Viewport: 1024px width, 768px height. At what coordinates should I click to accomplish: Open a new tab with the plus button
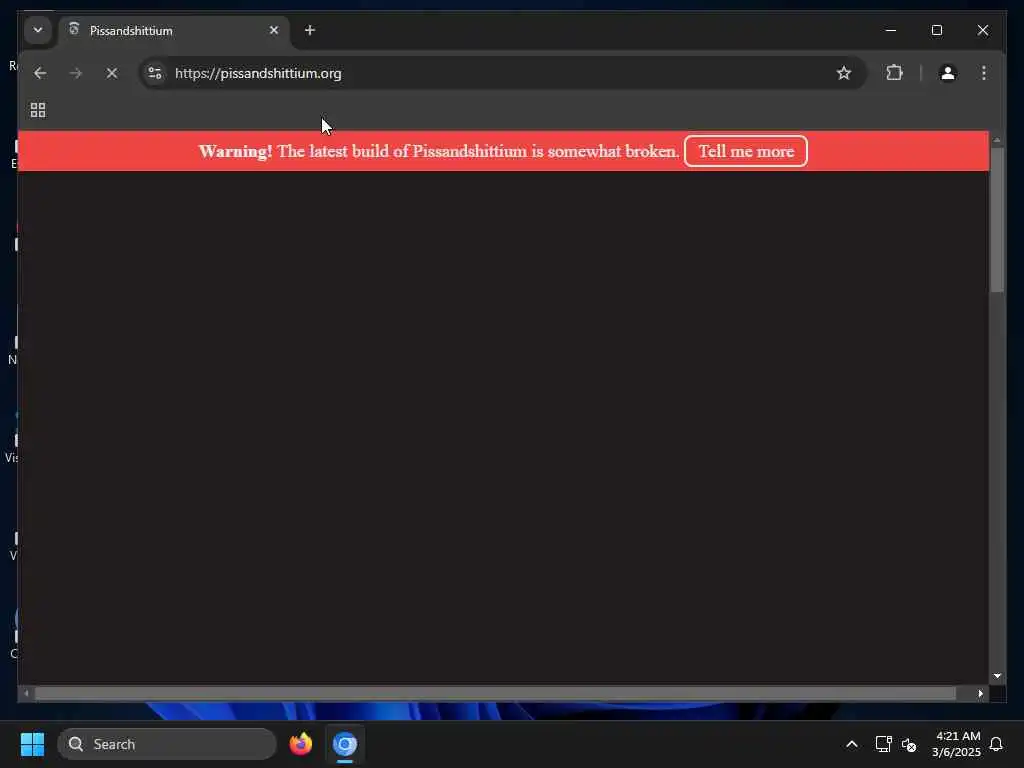click(x=310, y=30)
